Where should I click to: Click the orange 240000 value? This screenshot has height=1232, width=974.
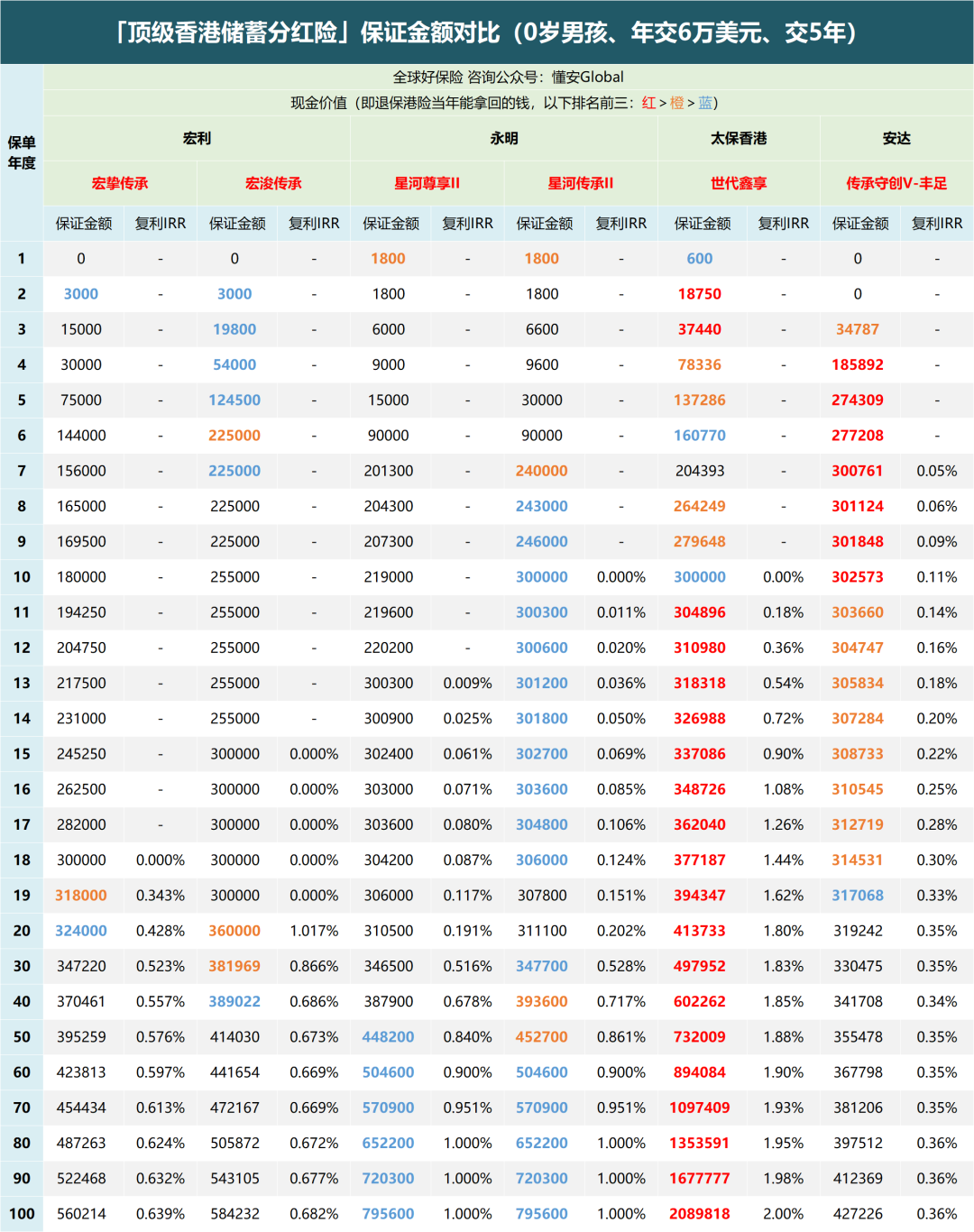542,471
